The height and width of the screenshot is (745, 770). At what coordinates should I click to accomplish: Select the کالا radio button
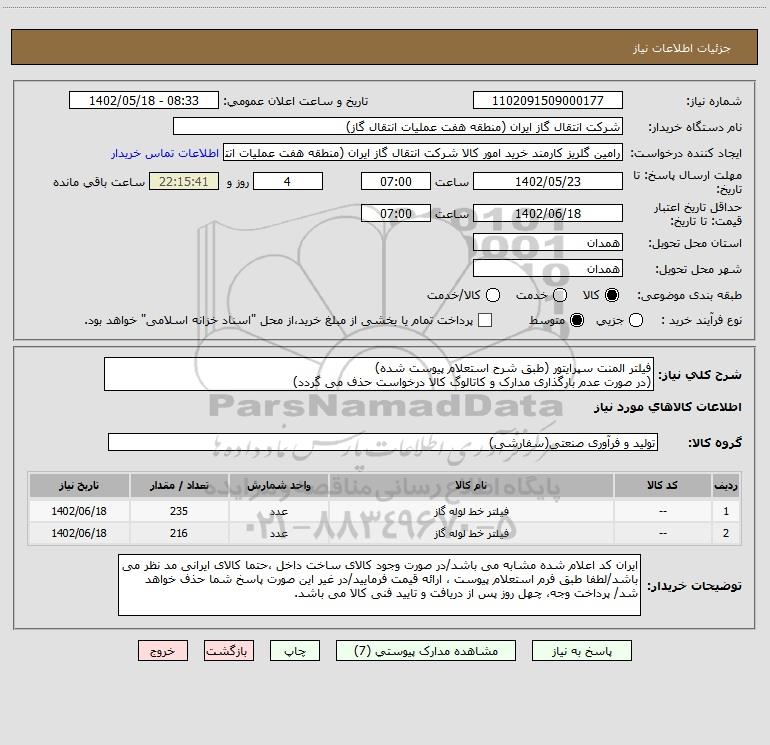[612, 295]
